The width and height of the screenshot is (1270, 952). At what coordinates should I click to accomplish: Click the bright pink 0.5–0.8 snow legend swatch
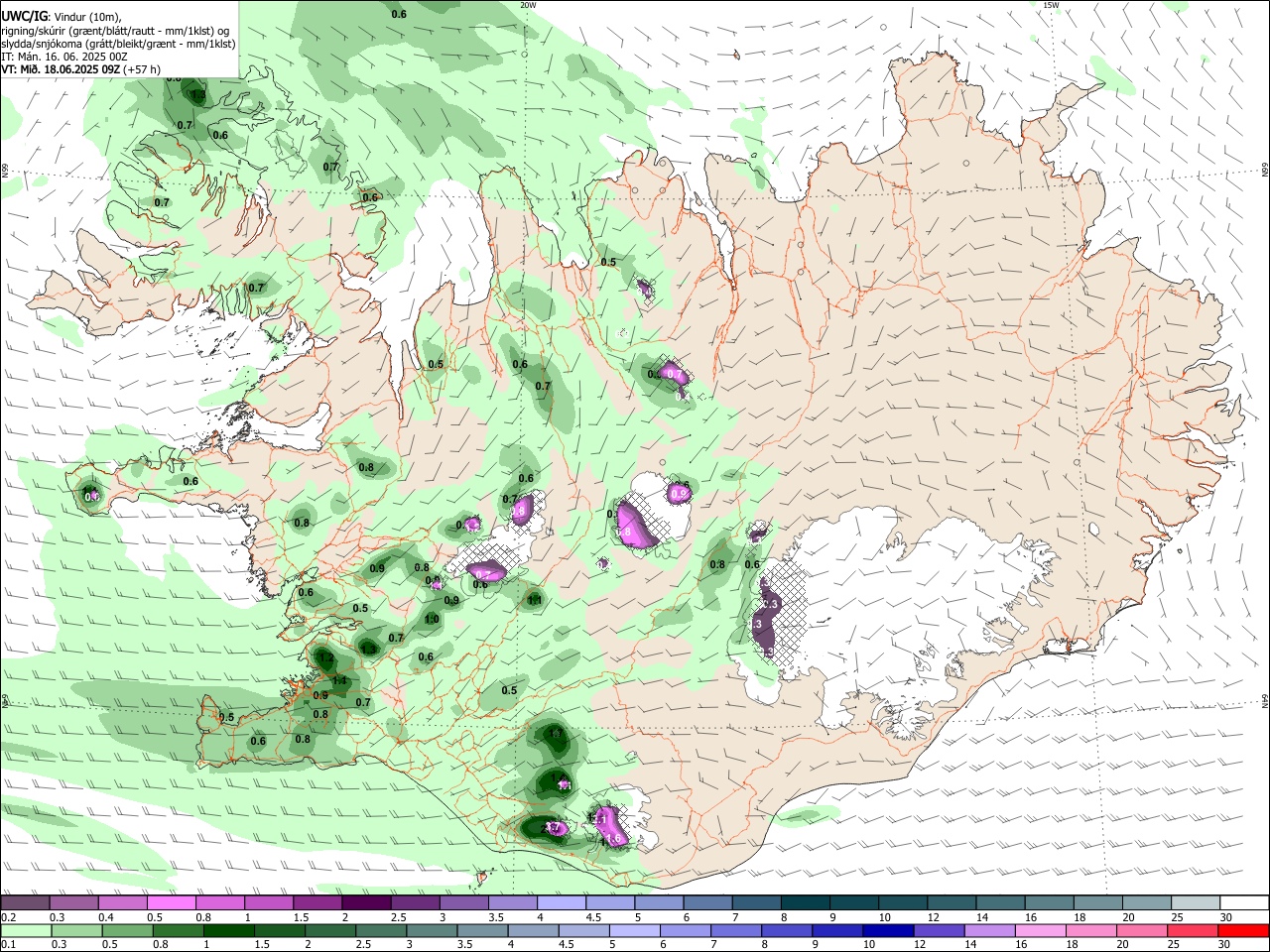point(171,903)
